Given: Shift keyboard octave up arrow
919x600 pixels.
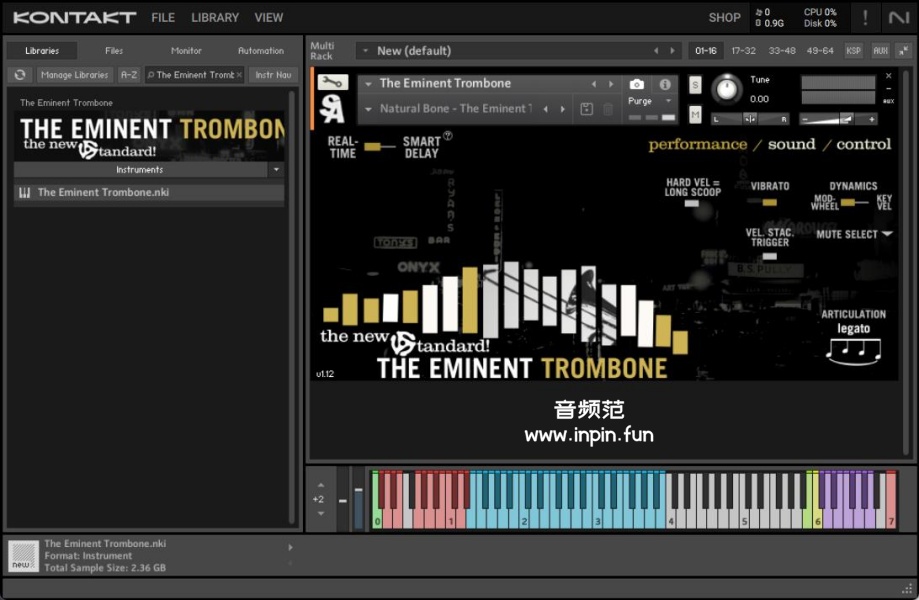Looking at the screenshot, I should (321, 485).
